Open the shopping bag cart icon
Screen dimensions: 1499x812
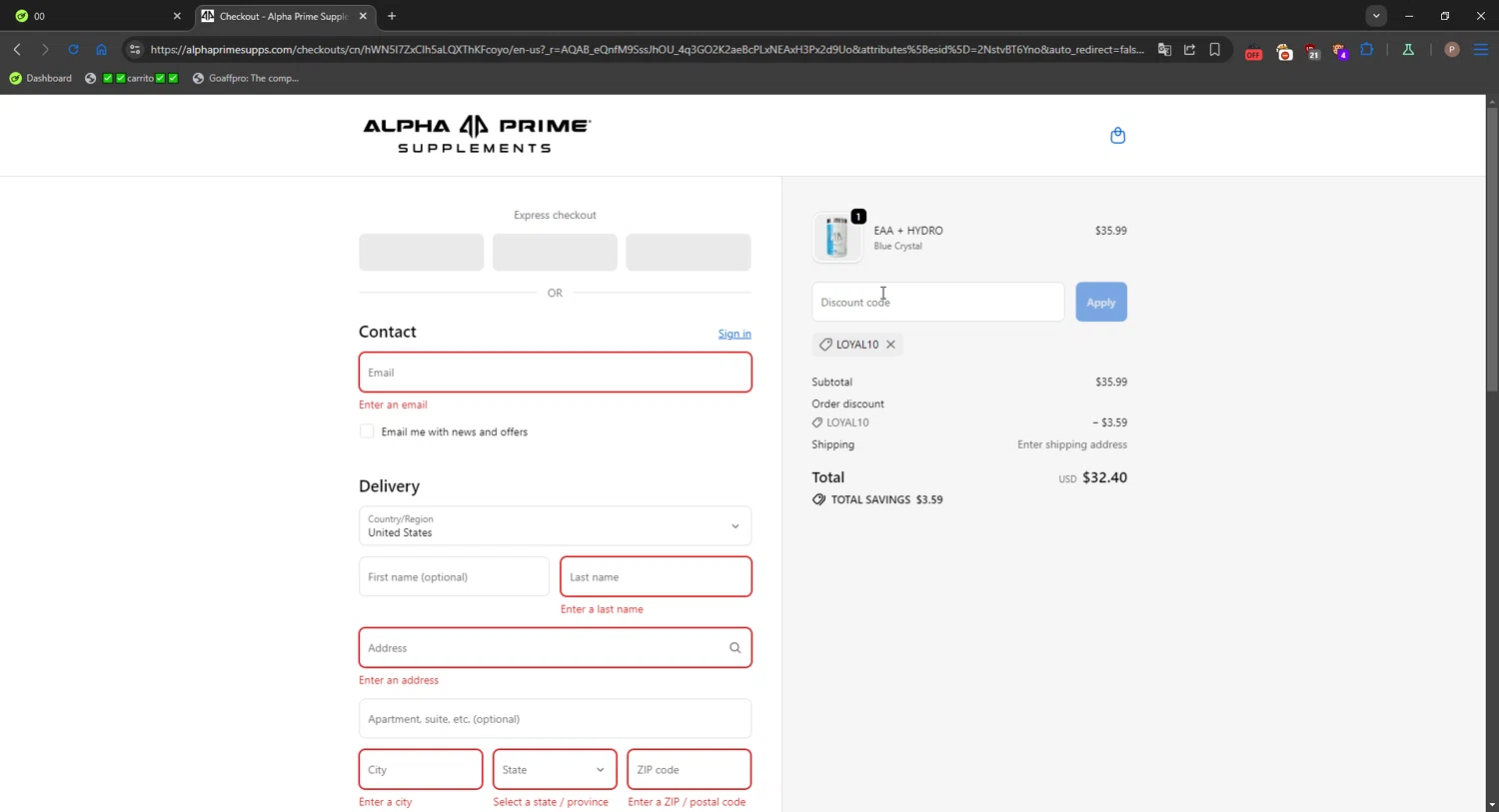tap(1117, 136)
